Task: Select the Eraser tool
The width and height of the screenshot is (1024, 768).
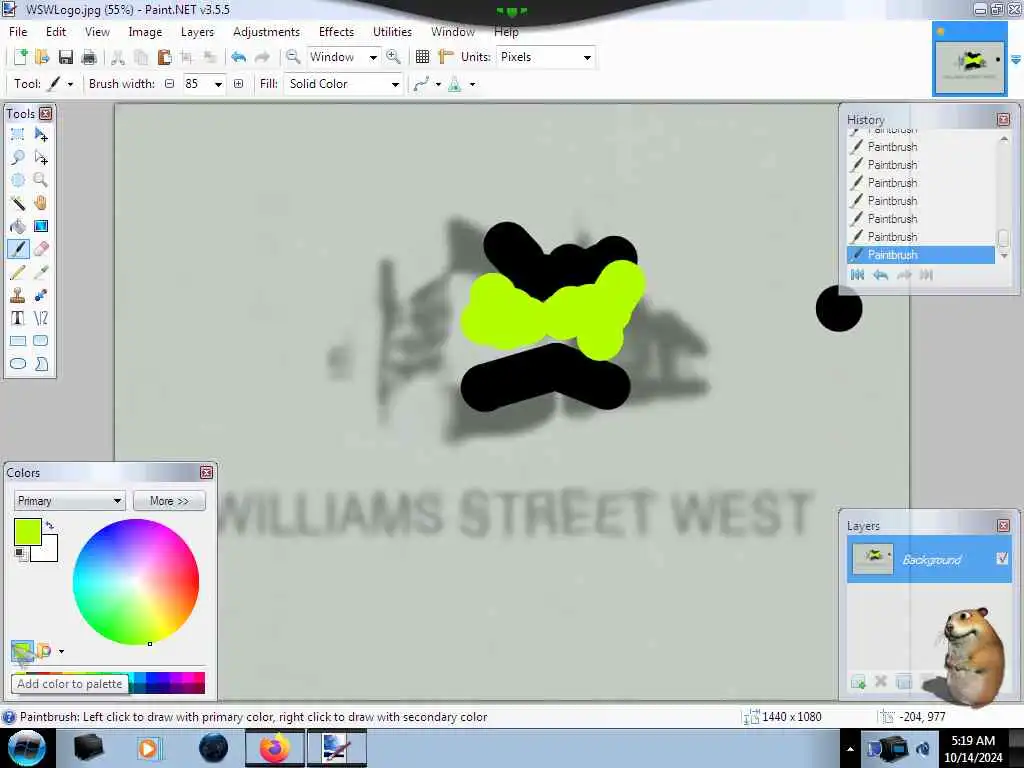Action: tap(40, 249)
